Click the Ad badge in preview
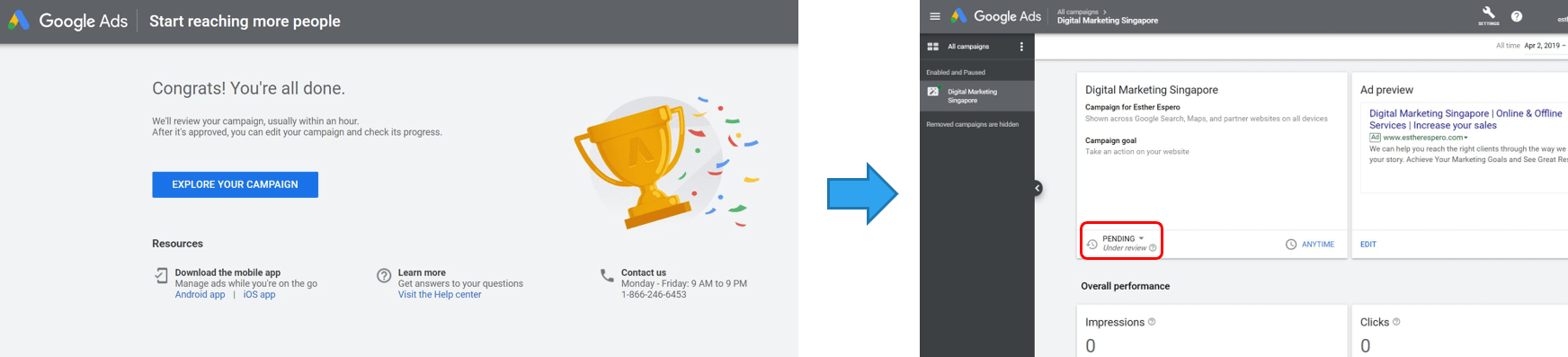This screenshot has height=357, width=1568. [x=1375, y=138]
